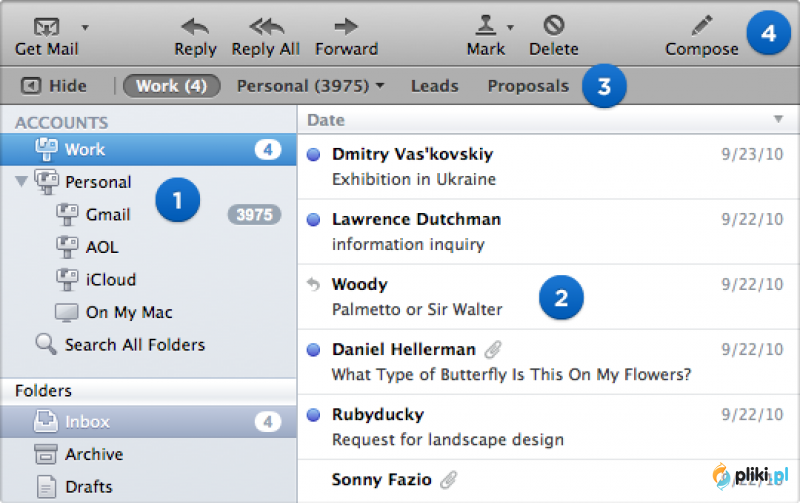Open the Get Mail dropdown arrow
Viewport: 800px width, 503px height.
85,27
